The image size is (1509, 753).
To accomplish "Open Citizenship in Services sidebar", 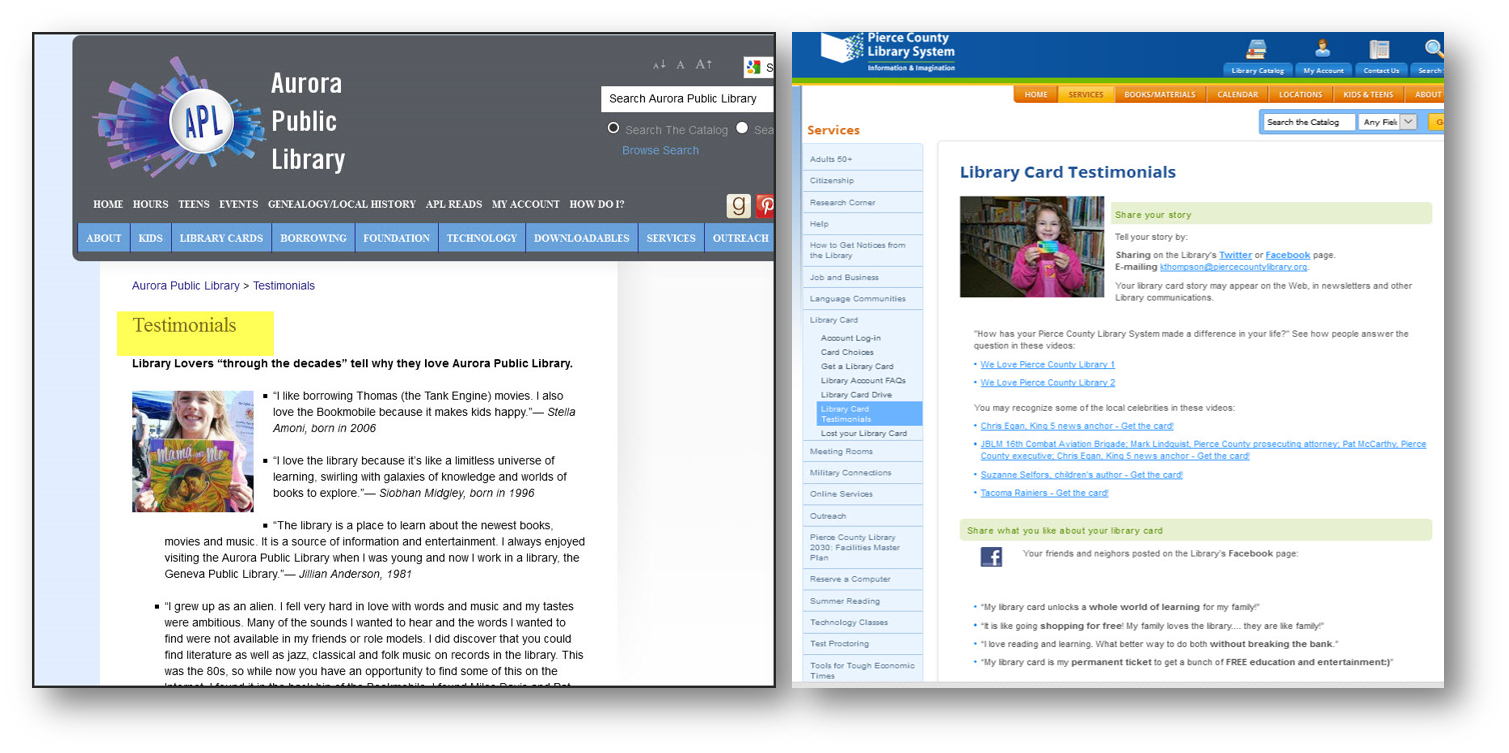I will pos(863,181).
